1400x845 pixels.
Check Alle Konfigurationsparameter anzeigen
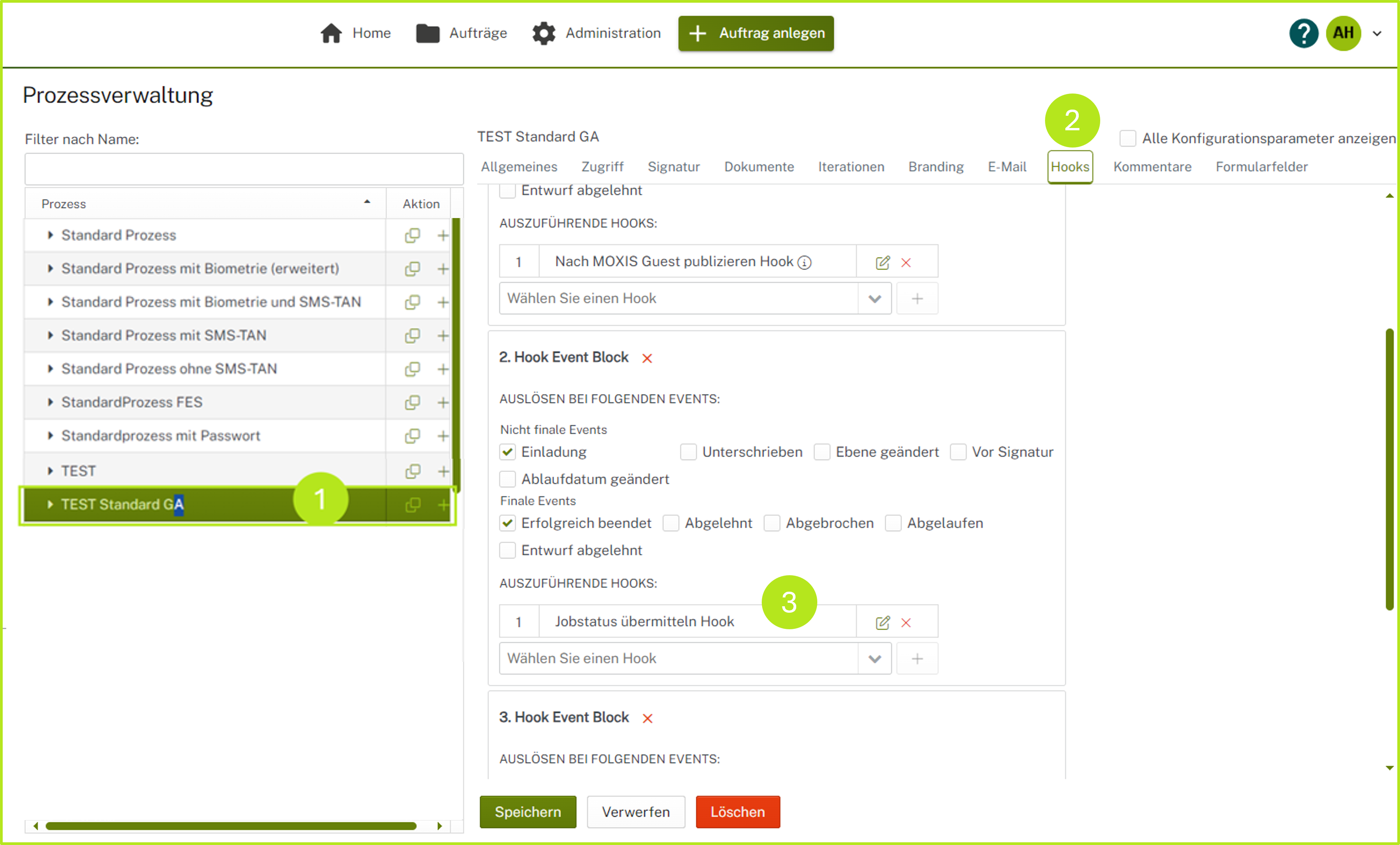click(x=1127, y=138)
